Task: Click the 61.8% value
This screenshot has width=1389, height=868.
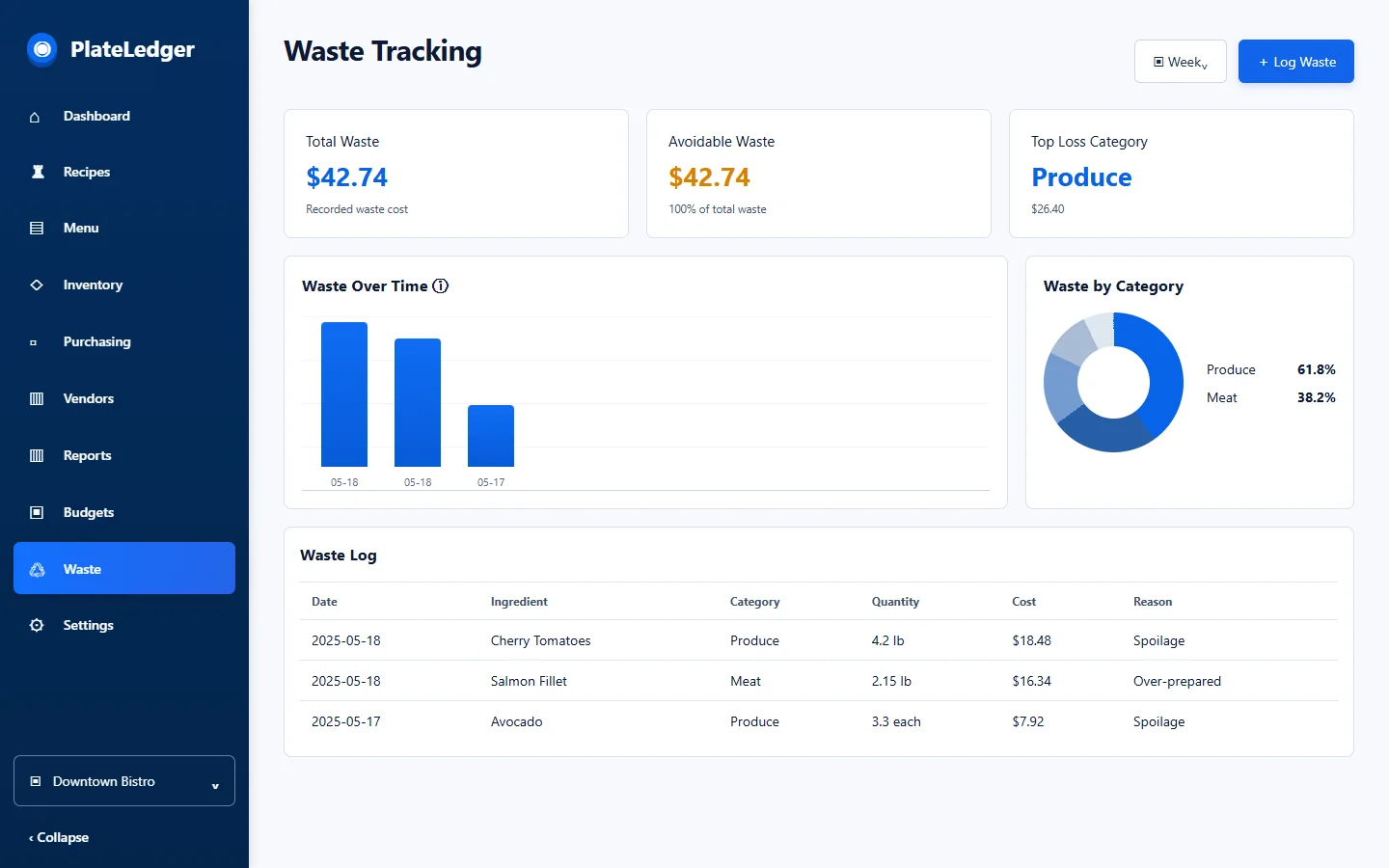Action: click(1316, 369)
